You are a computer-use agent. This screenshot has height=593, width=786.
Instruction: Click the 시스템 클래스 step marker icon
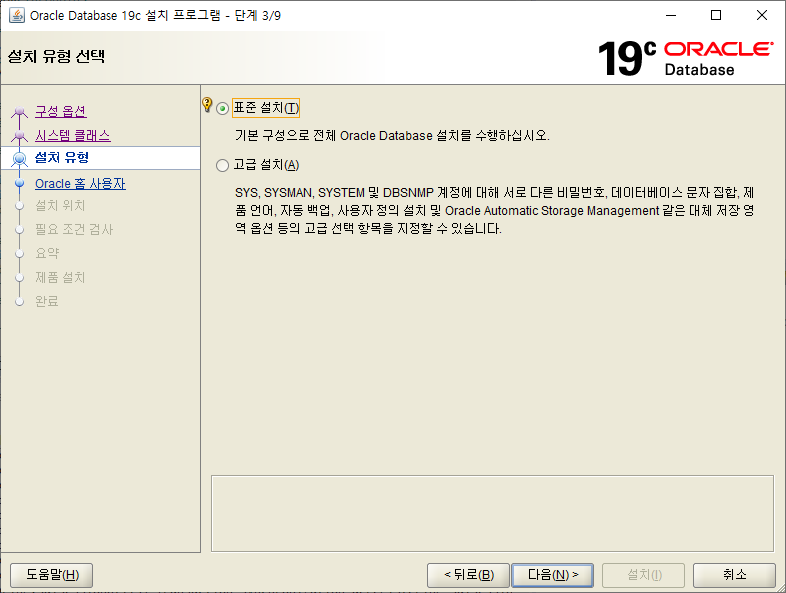[20, 135]
